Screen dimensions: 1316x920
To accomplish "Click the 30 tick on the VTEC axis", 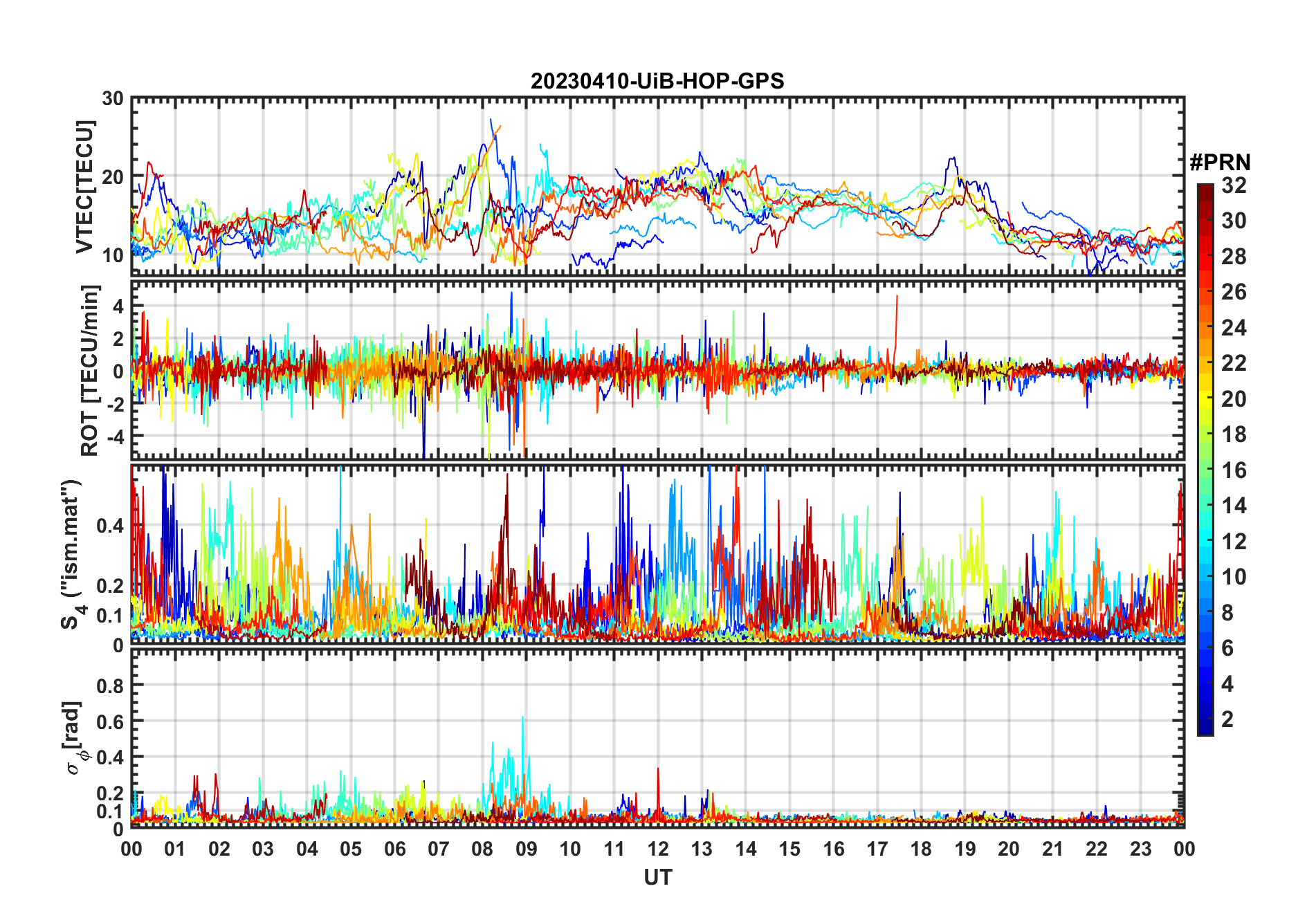I will [x=113, y=99].
